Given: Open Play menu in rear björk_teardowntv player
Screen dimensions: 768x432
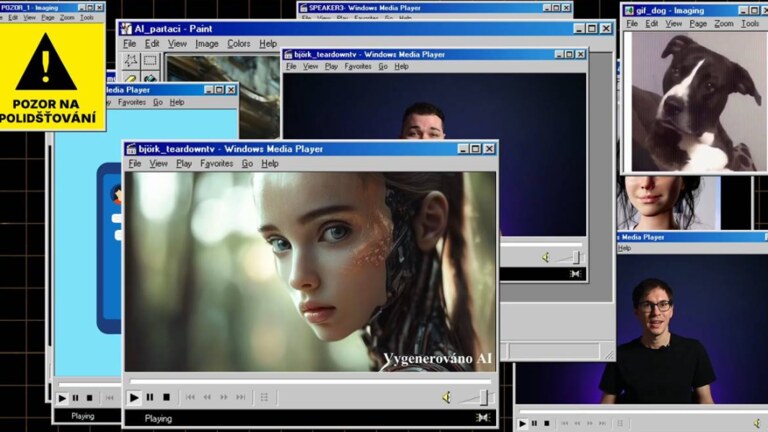Looking at the screenshot, I should click(331, 67).
